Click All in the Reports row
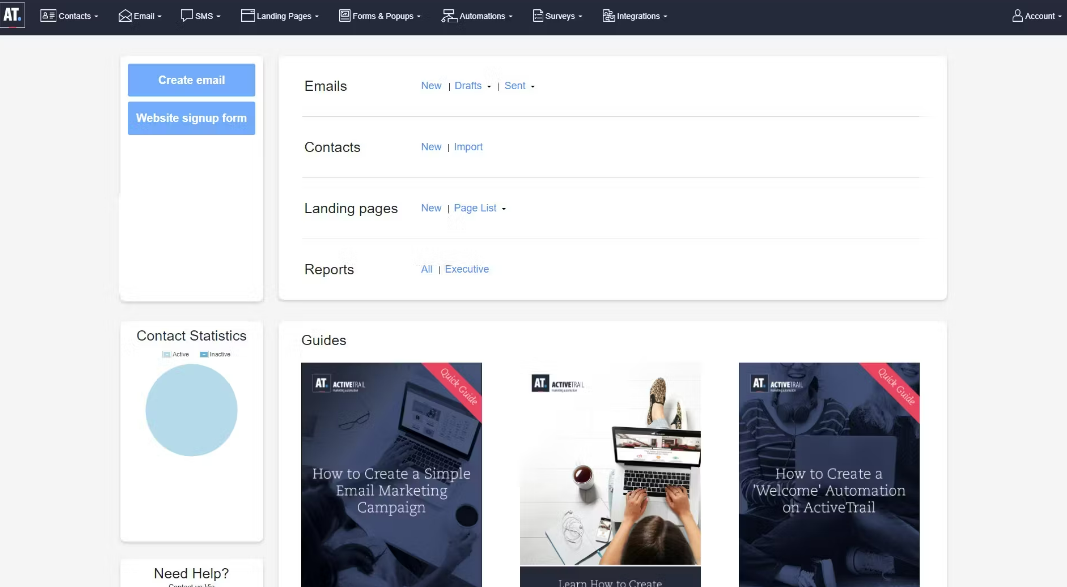 pos(427,269)
